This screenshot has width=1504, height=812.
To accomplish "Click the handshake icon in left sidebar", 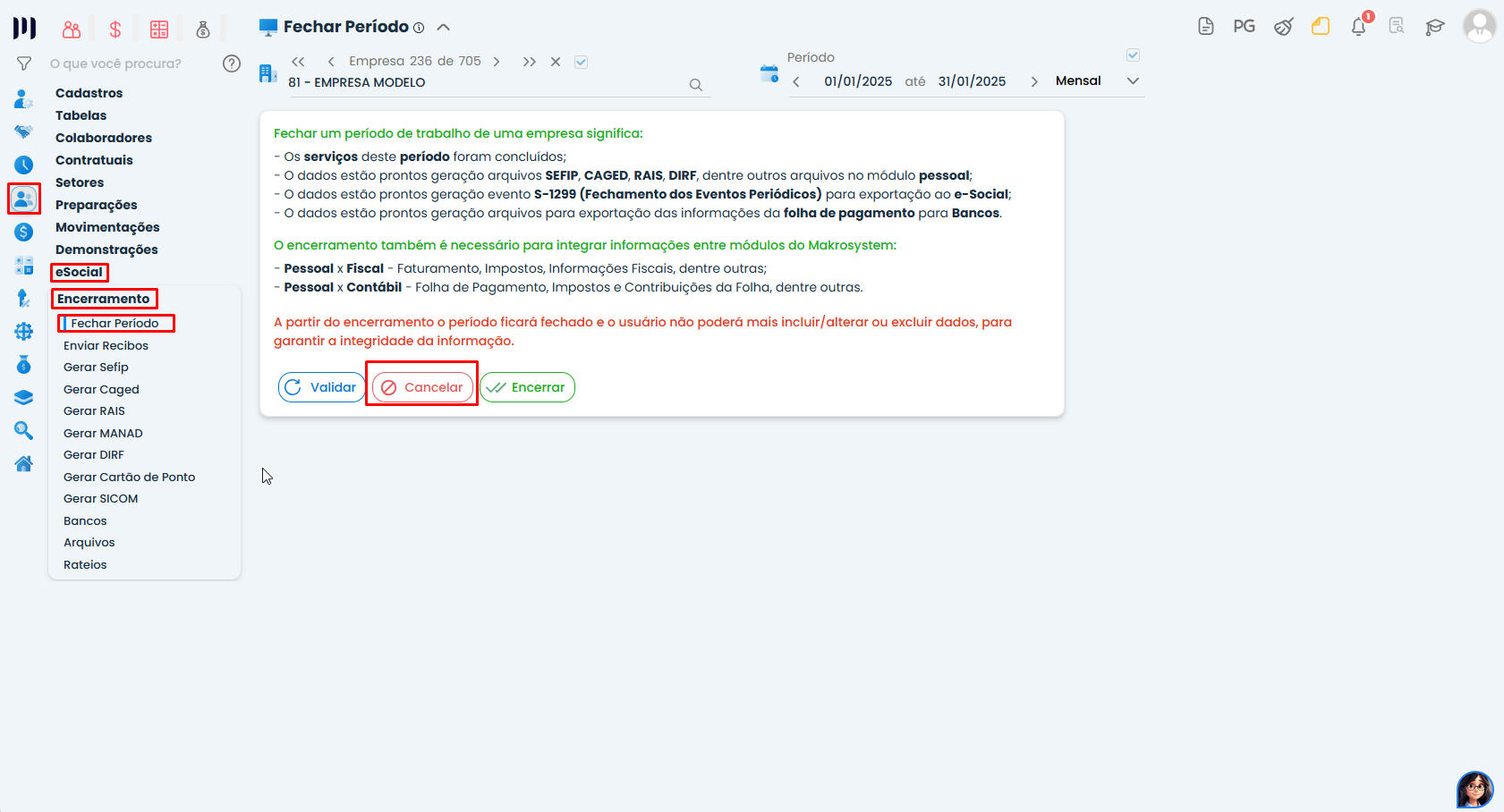I will click(24, 131).
